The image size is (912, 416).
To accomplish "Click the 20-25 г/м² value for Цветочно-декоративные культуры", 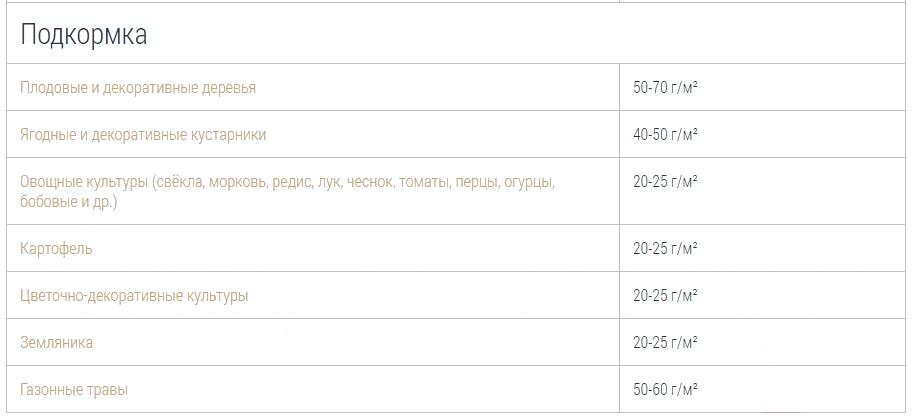I will (x=665, y=296).
